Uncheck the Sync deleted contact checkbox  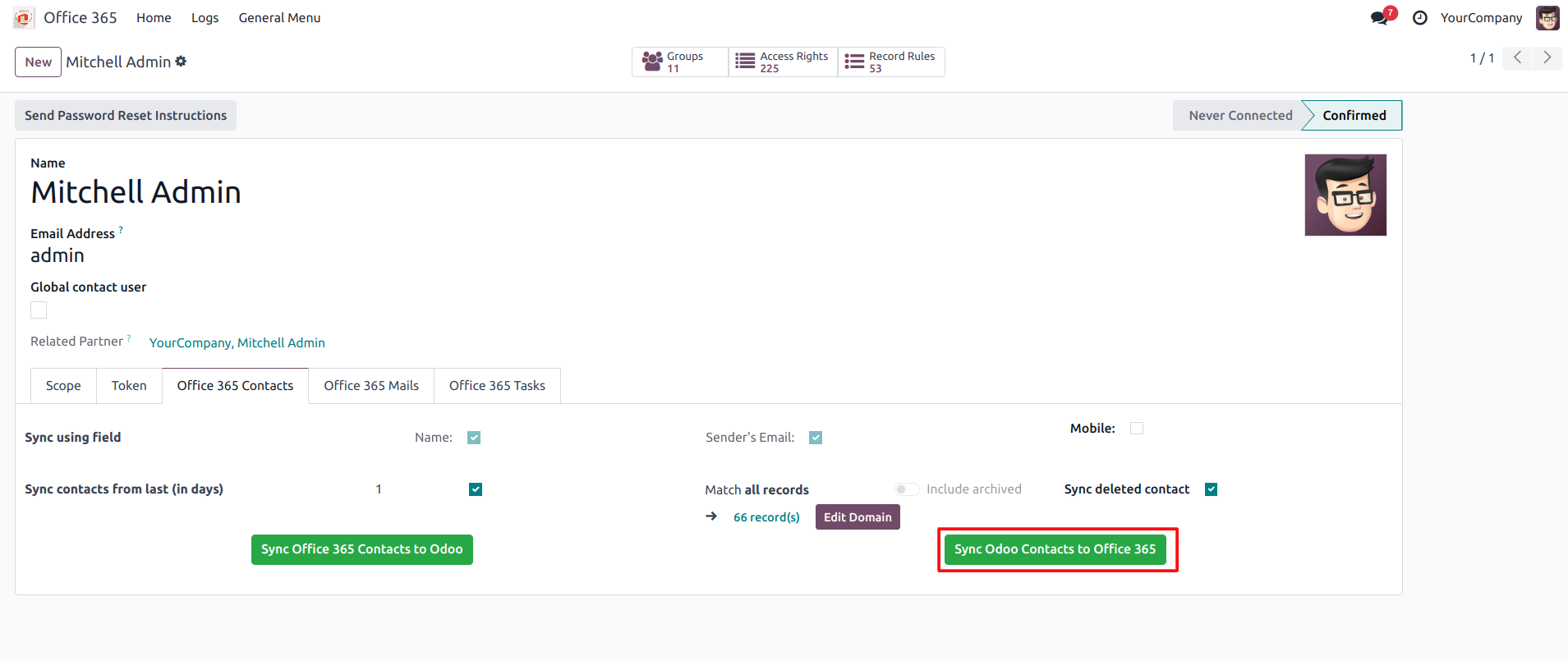[1211, 489]
